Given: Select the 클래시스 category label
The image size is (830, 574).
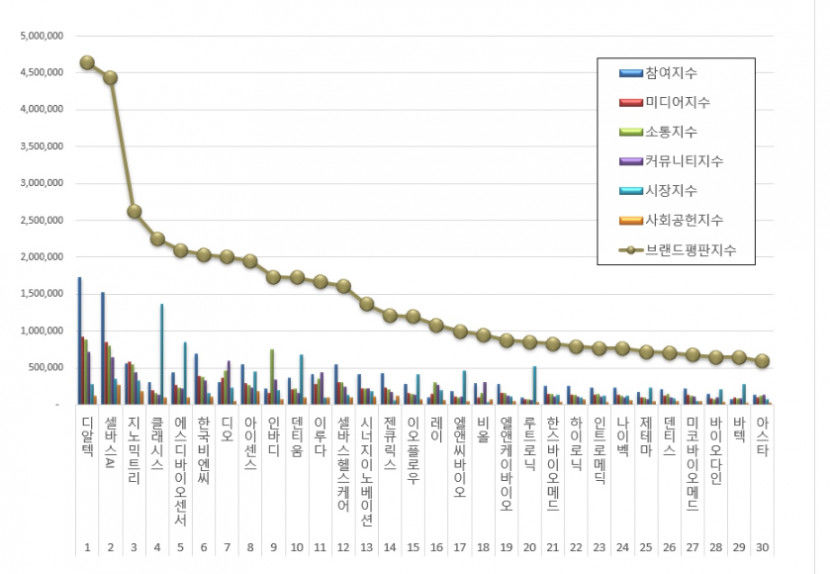Looking at the screenshot, I should point(157,443).
